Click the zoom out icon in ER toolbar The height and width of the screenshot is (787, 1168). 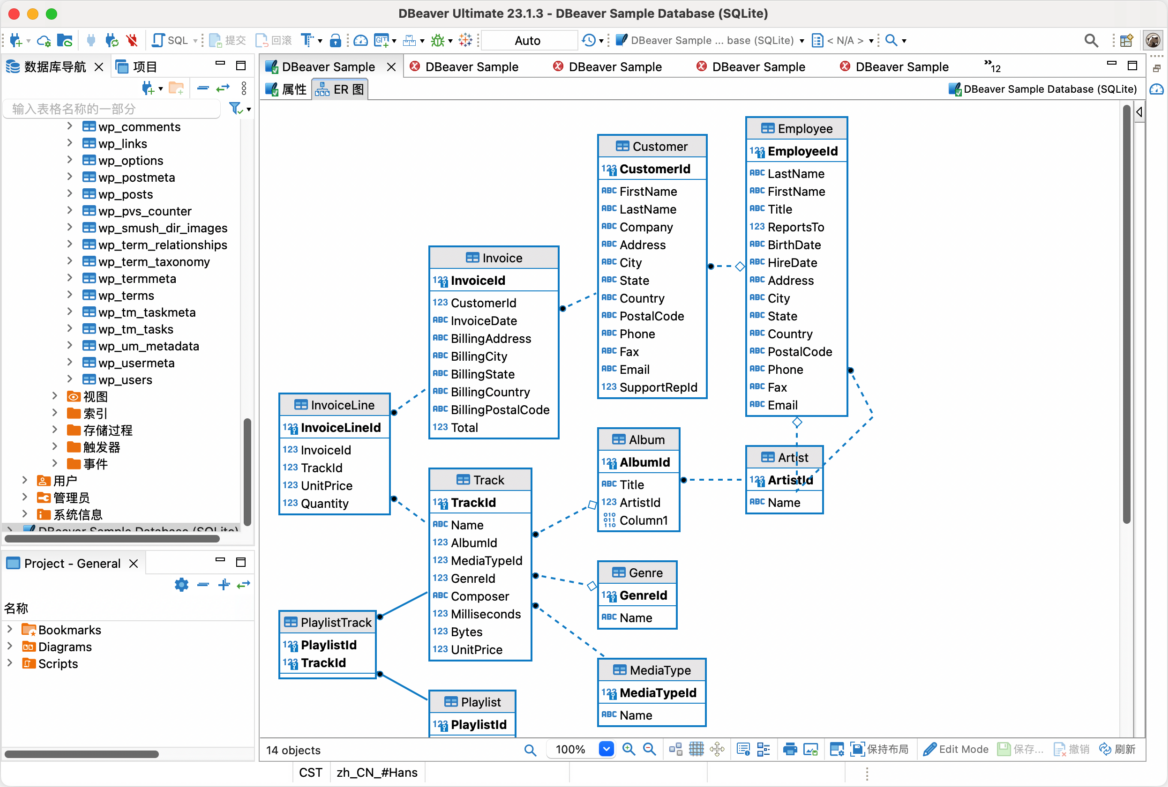coord(650,749)
